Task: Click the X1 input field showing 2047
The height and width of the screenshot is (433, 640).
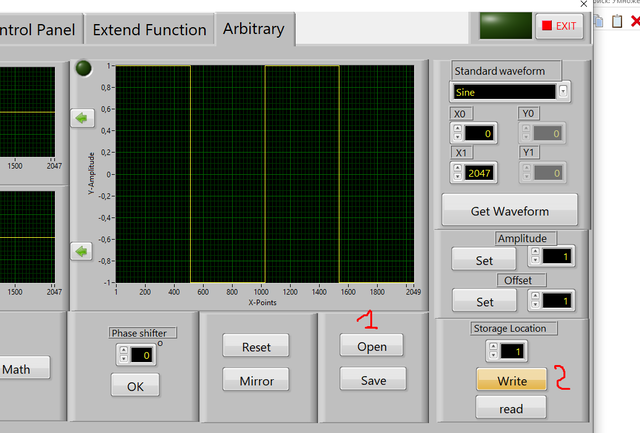Action: (479, 173)
